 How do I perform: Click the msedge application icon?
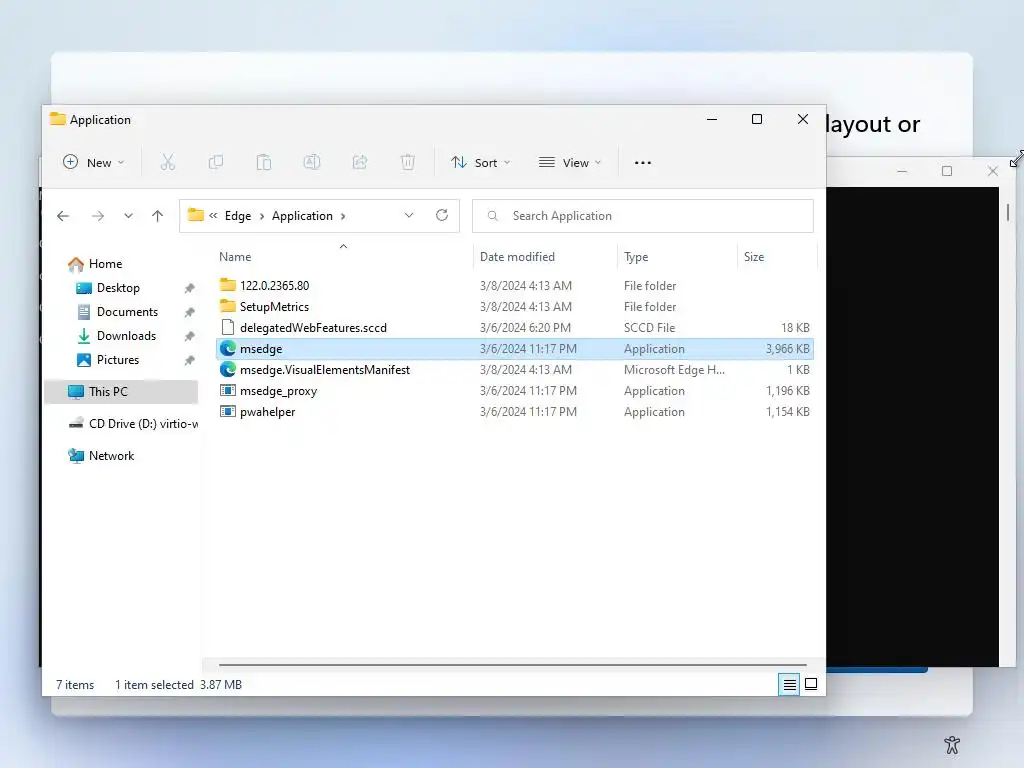[x=227, y=349]
